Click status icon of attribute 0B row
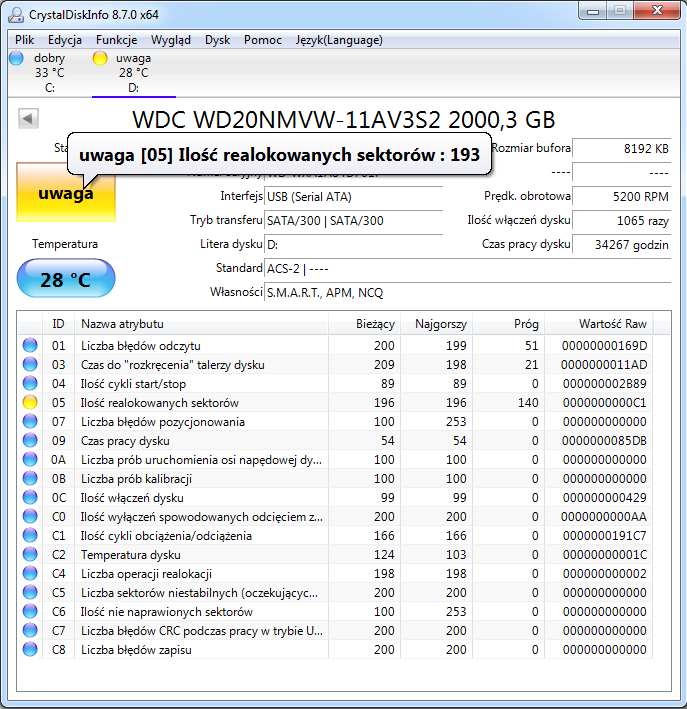Screen dimensions: 687x709 pyautogui.click(x=30, y=478)
